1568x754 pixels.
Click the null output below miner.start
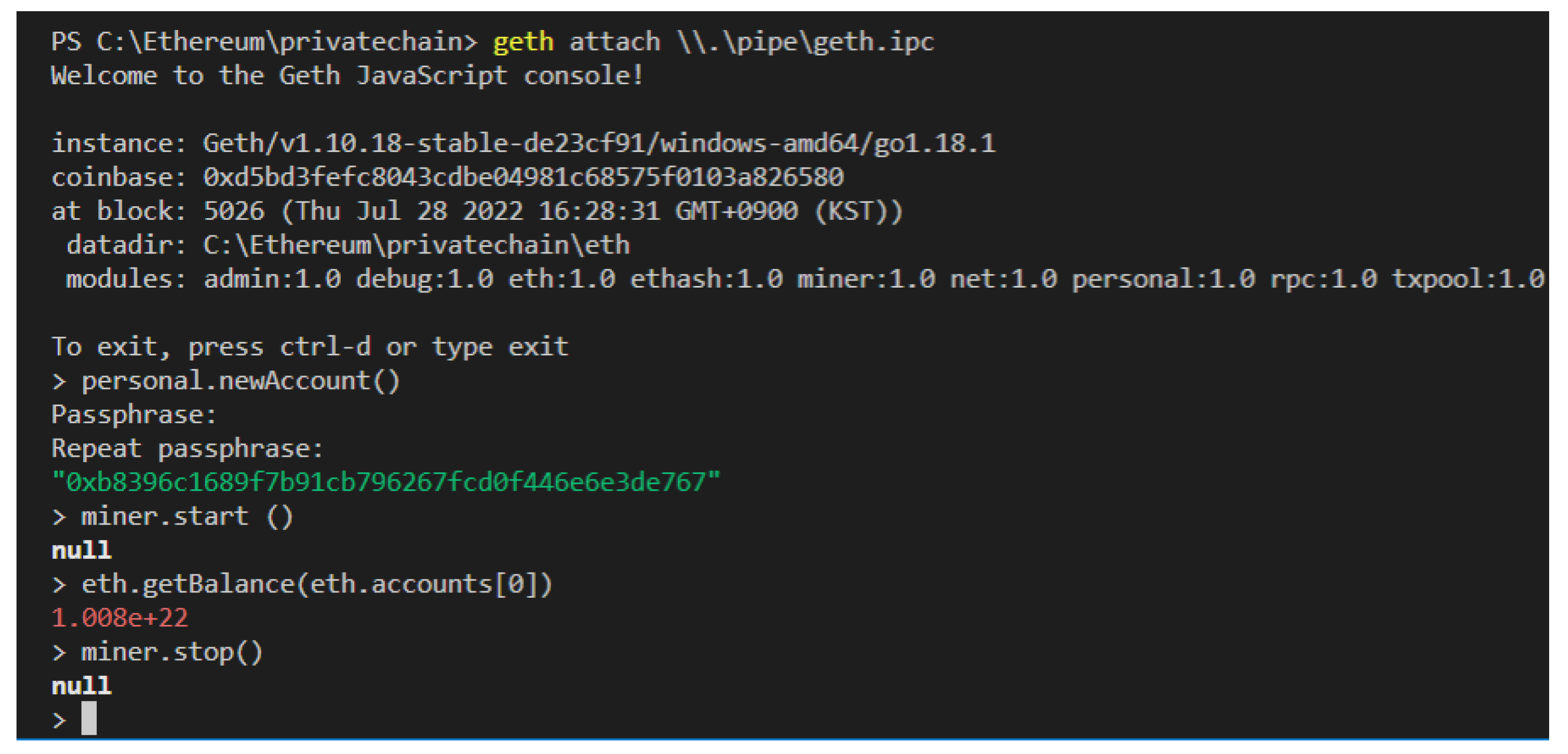81,550
